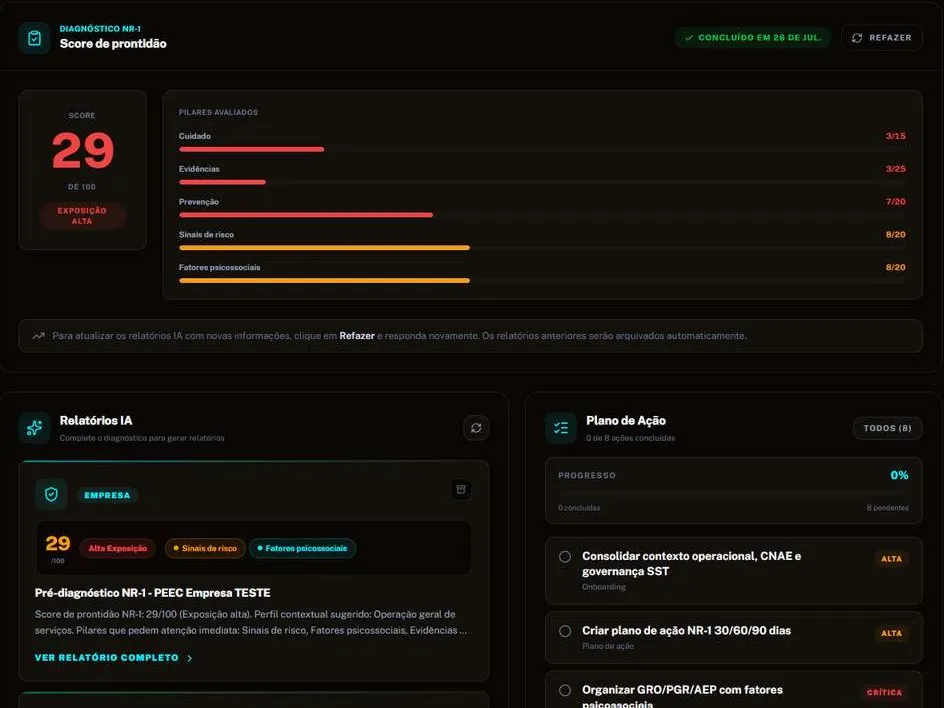Viewport: 944px width, 708px height.
Task: Archive the Empresa report using its archive icon
Action: pyautogui.click(x=461, y=489)
